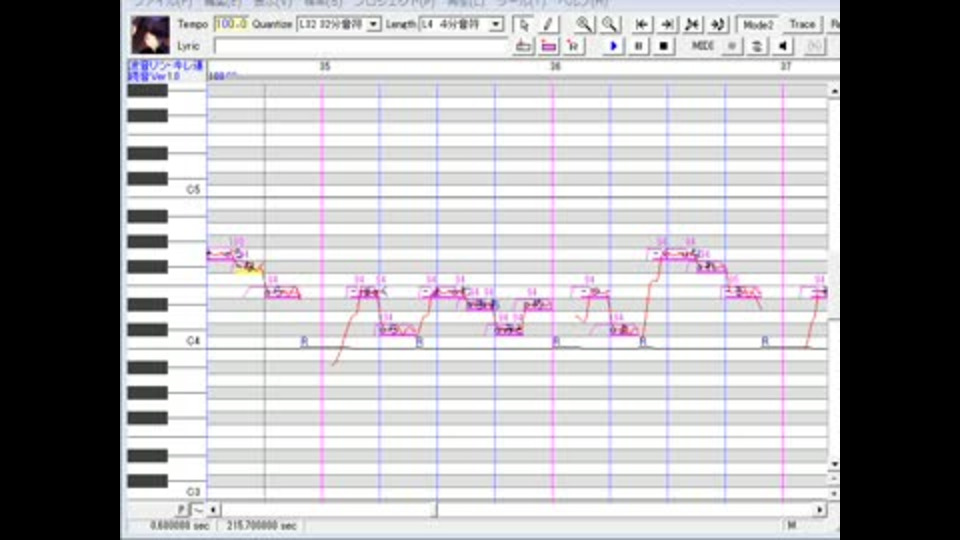
Task: Click the icon two left of Mode2
Action: click(692, 24)
